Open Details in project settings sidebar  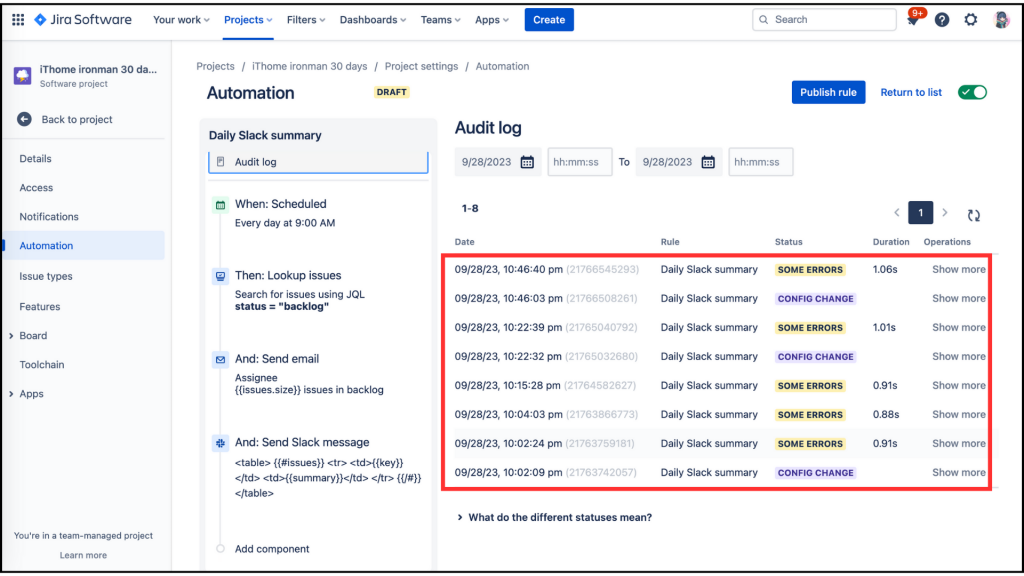(x=35, y=159)
